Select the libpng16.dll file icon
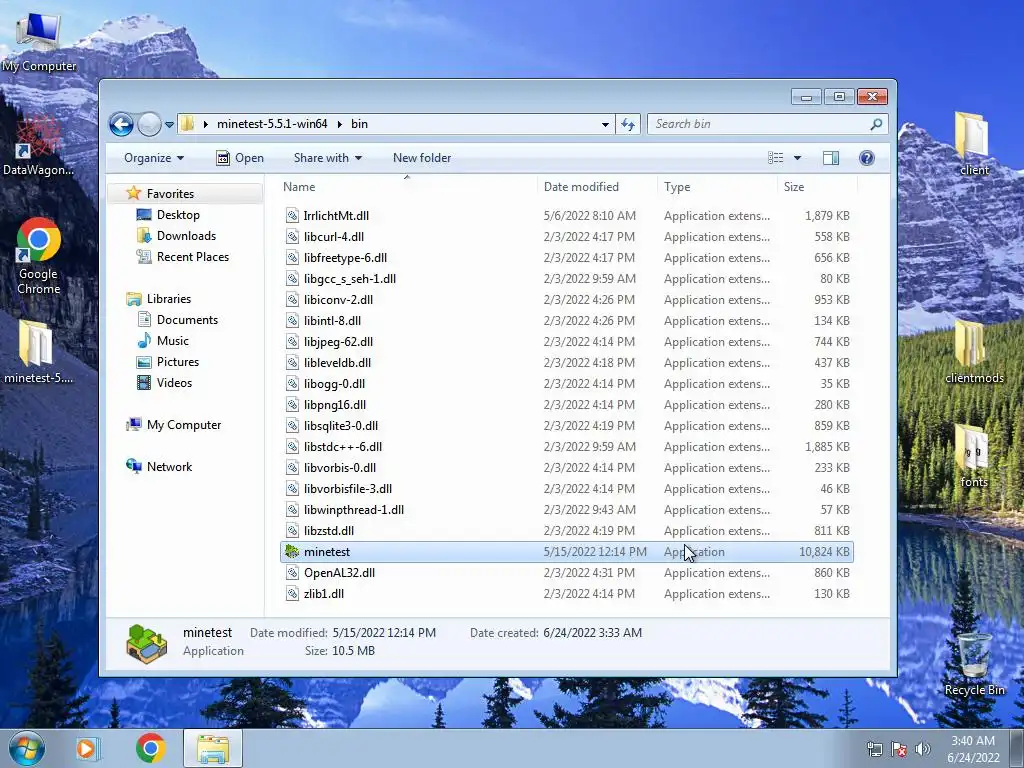 click(293, 405)
